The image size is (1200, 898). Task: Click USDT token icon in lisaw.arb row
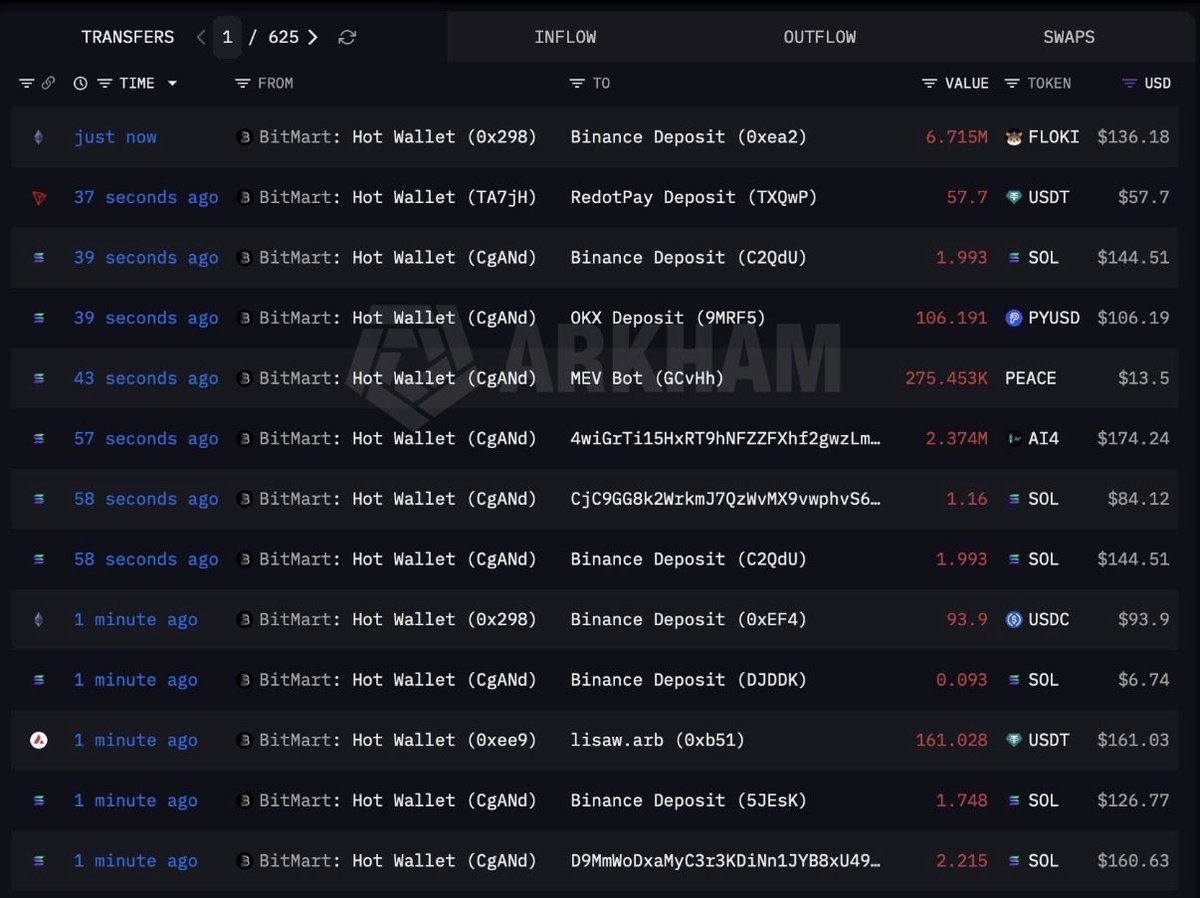1013,740
